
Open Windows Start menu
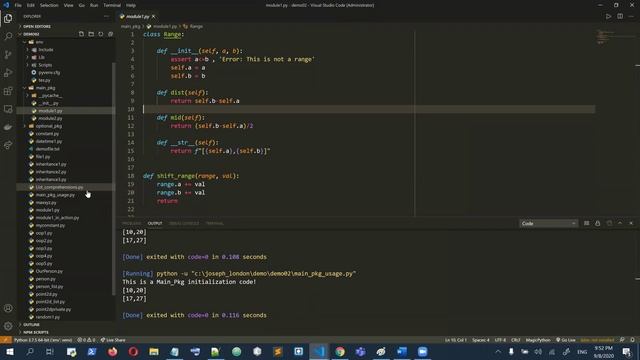tap(10, 351)
